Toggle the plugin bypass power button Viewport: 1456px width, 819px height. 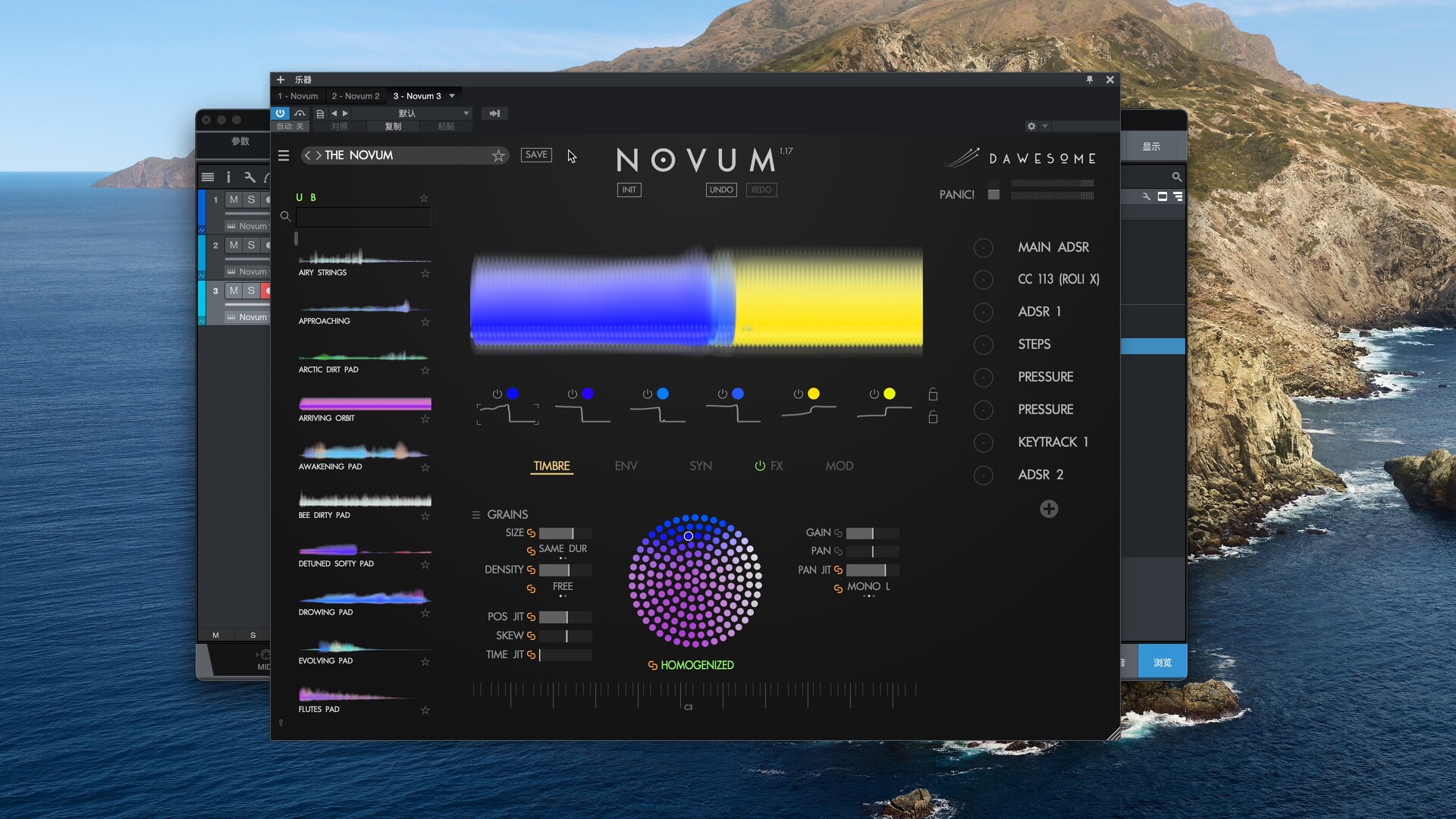(x=280, y=113)
